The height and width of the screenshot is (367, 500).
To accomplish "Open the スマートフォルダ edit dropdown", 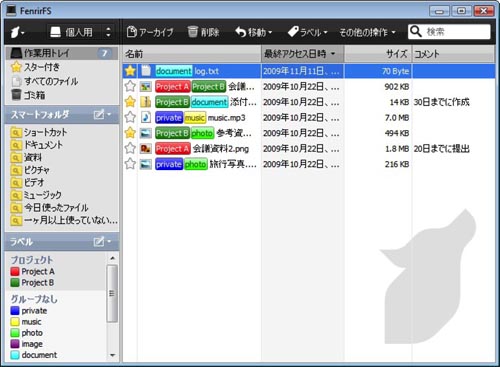I will click(102, 115).
